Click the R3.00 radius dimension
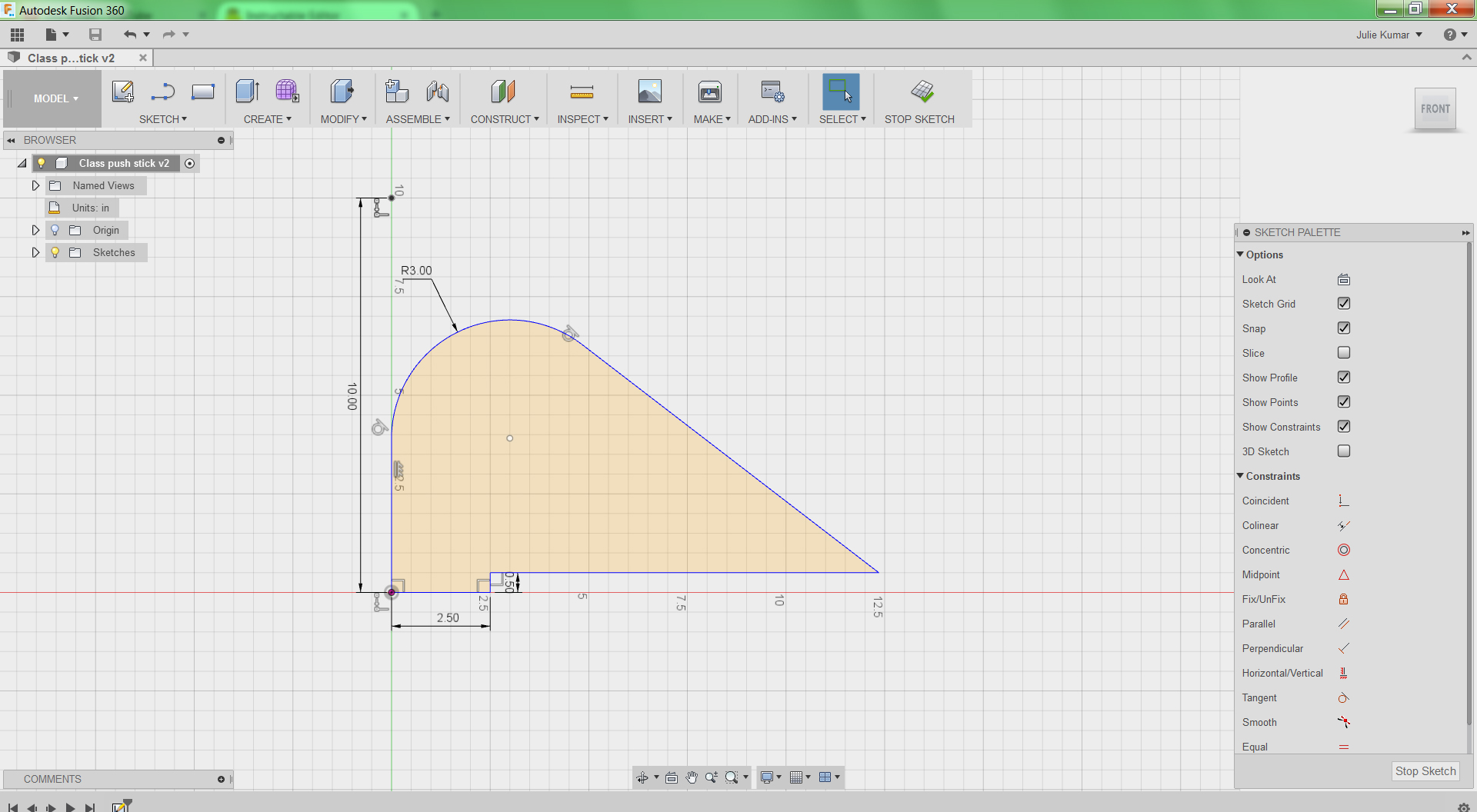Screen dimensions: 1477x812 [416, 271]
